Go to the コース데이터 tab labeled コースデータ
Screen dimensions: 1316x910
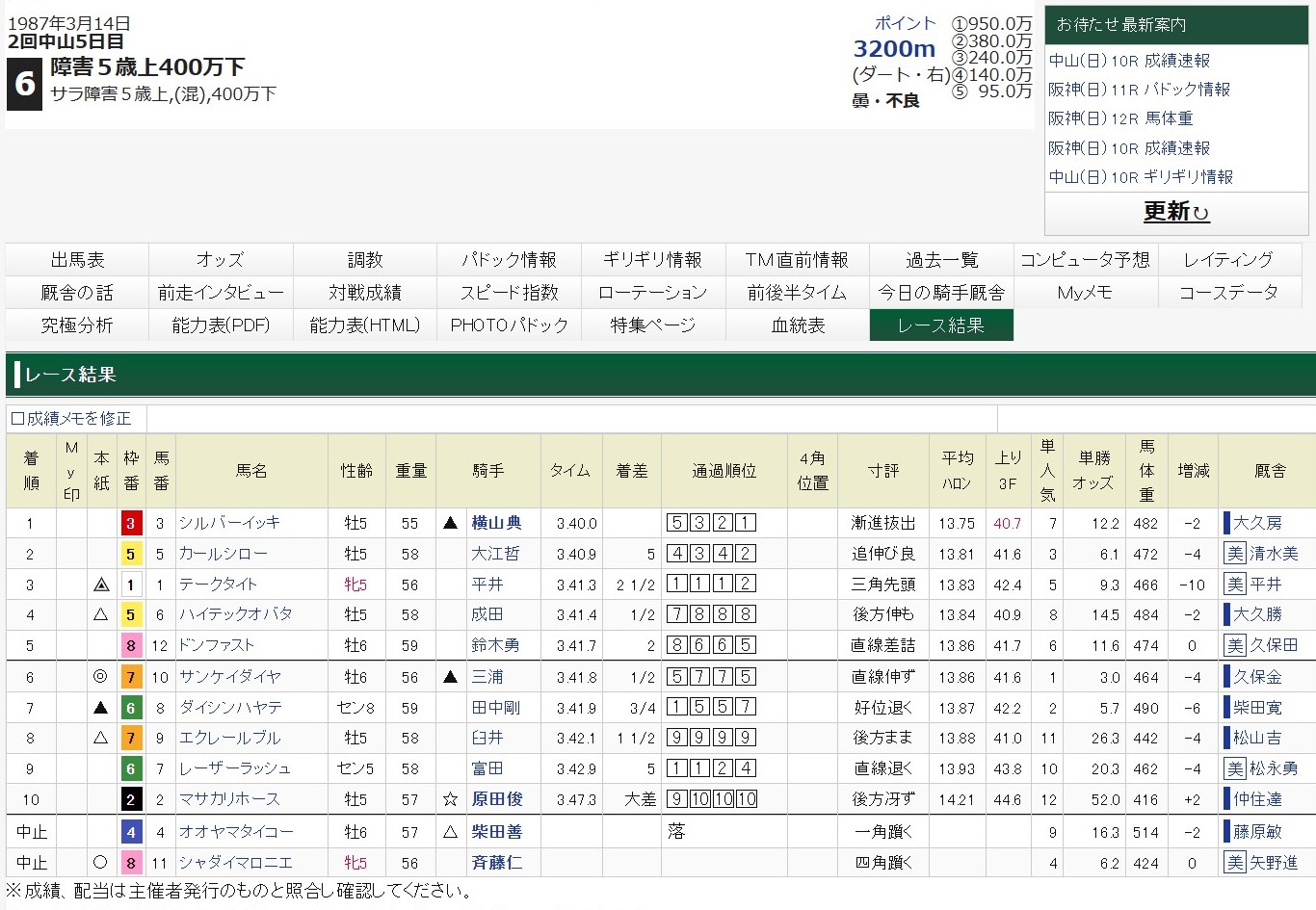[x=1228, y=293]
